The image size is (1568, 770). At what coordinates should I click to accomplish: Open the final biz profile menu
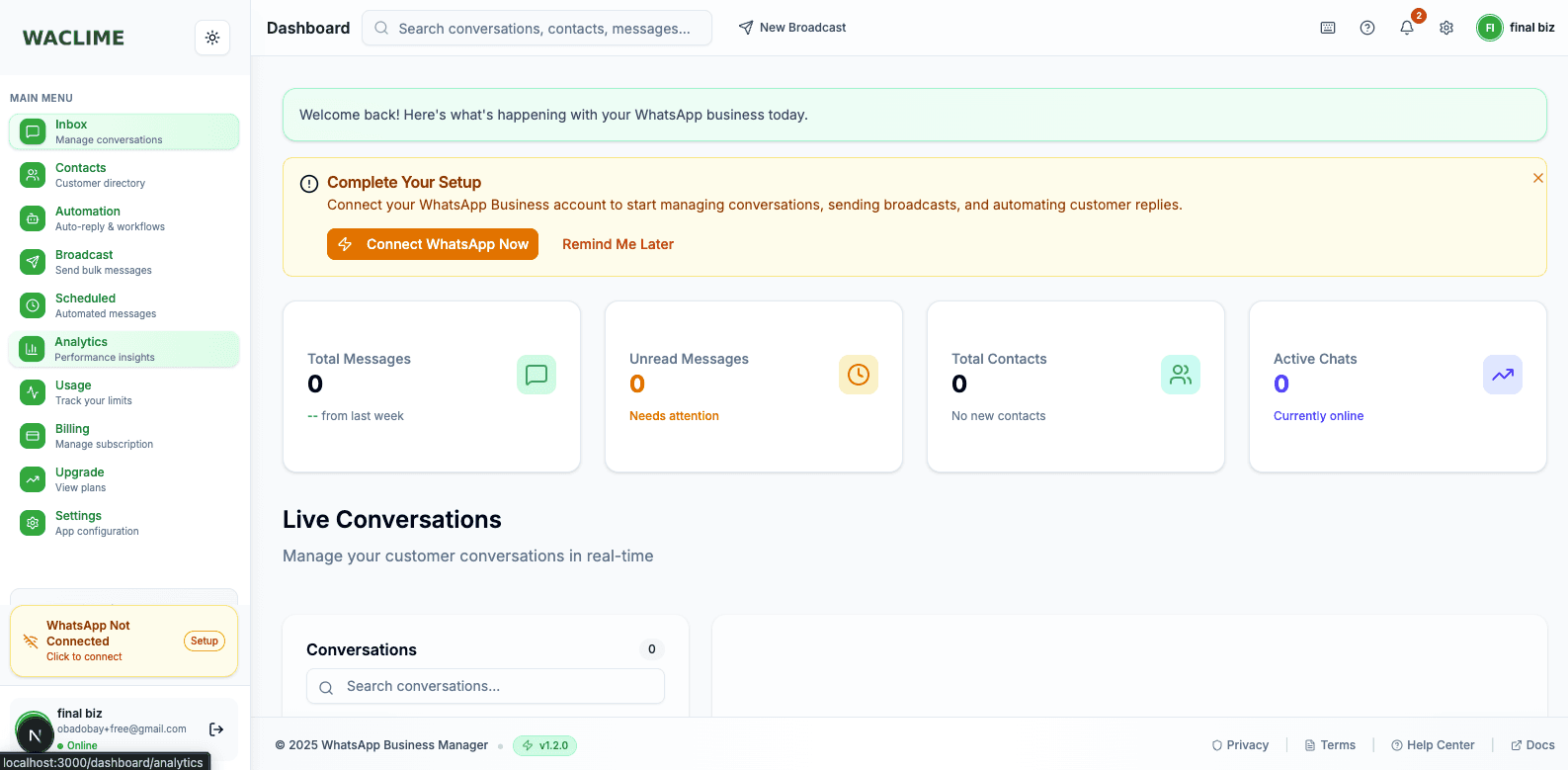pos(1516,28)
